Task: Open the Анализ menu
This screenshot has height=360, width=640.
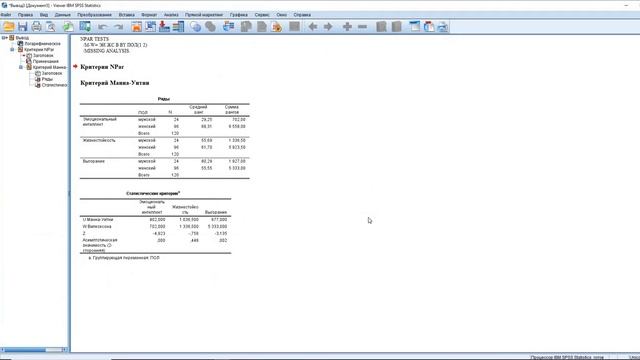Action: [x=171, y=15]
